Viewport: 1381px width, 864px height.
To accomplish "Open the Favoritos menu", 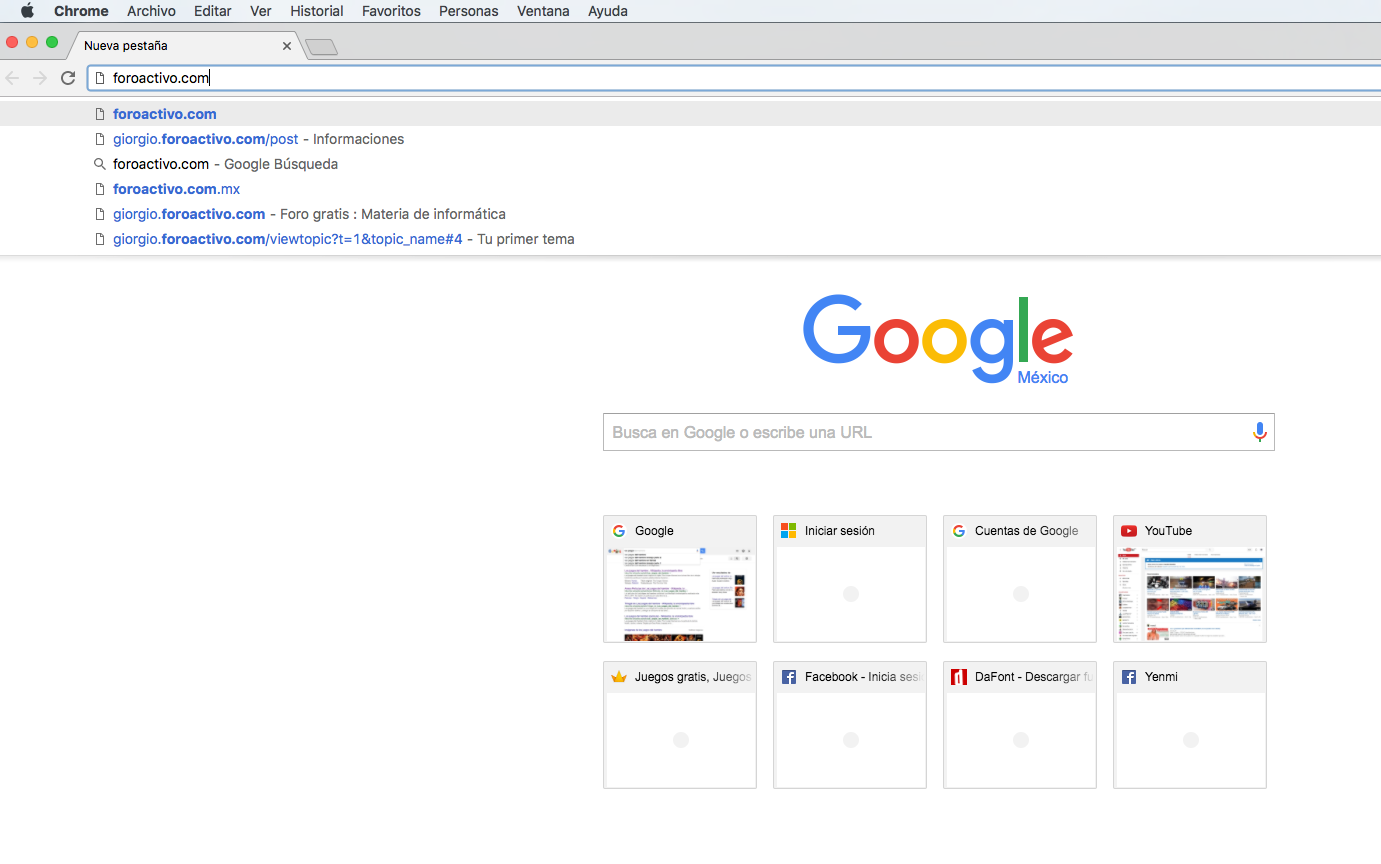I will [x=391, y=11].
